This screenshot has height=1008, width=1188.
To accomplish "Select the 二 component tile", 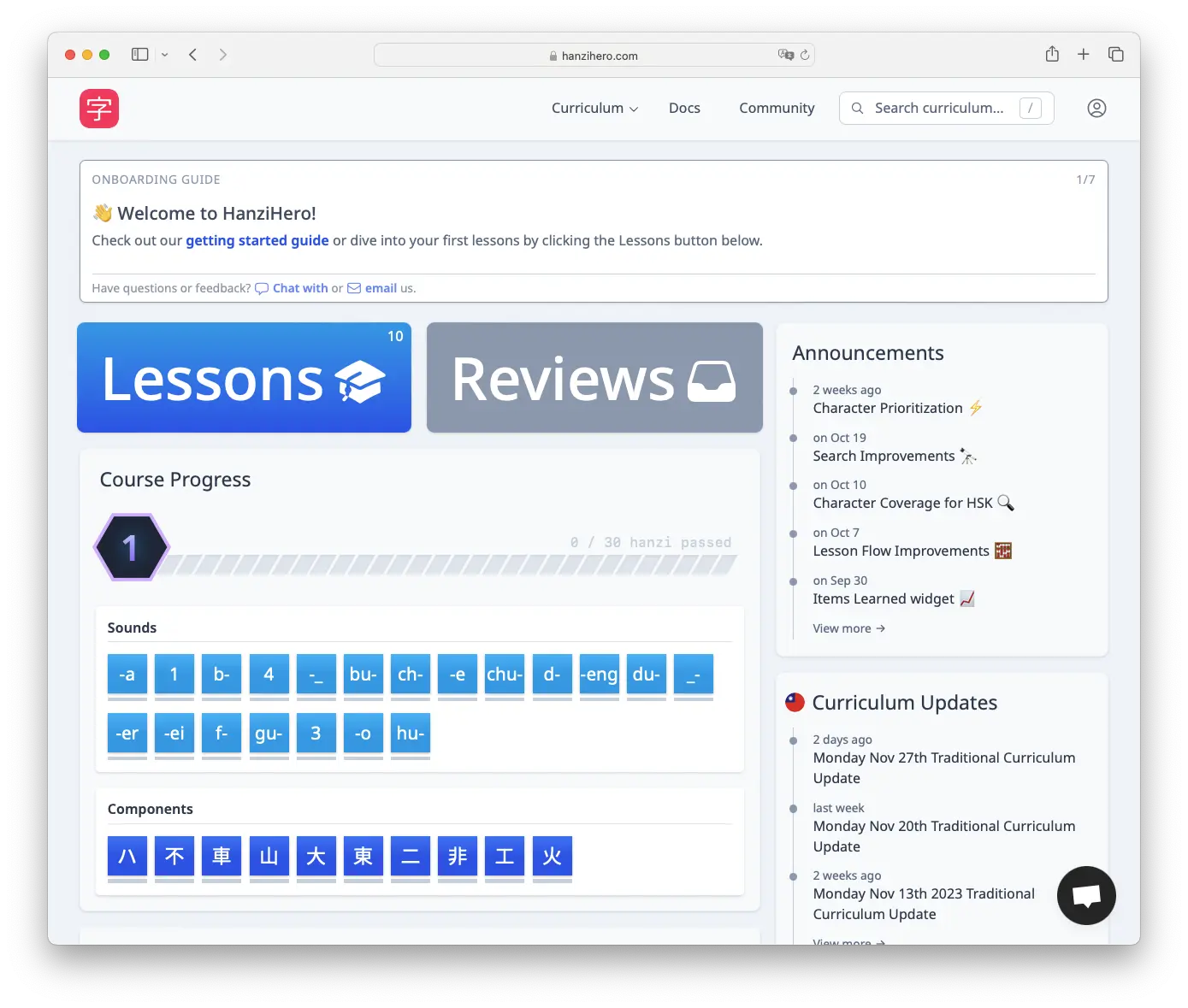I will click(x=411, y=856).
